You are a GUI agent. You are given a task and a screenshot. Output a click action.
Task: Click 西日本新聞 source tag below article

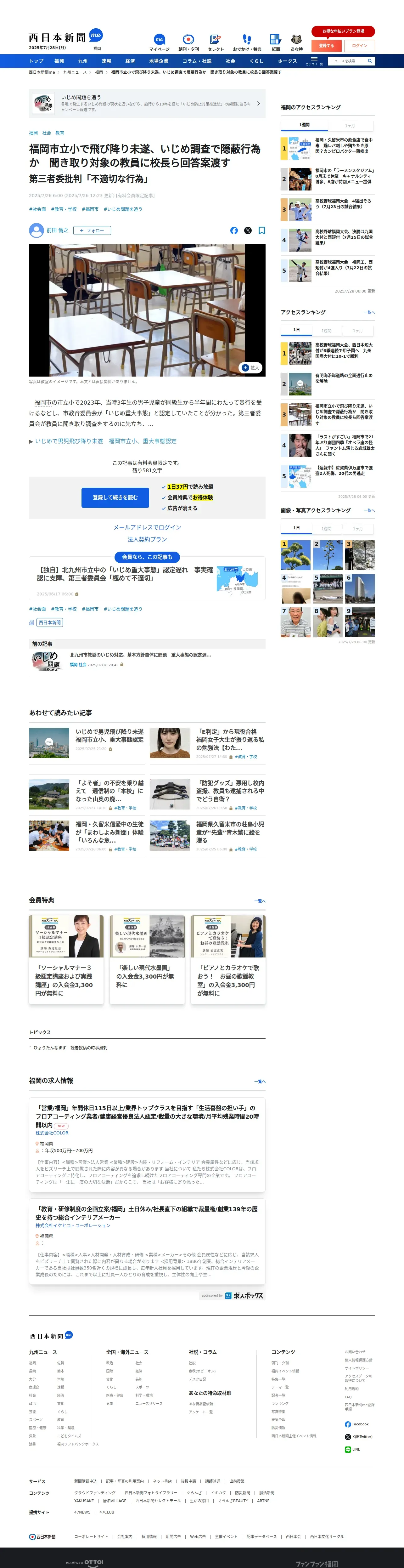(x=49, y=623)
